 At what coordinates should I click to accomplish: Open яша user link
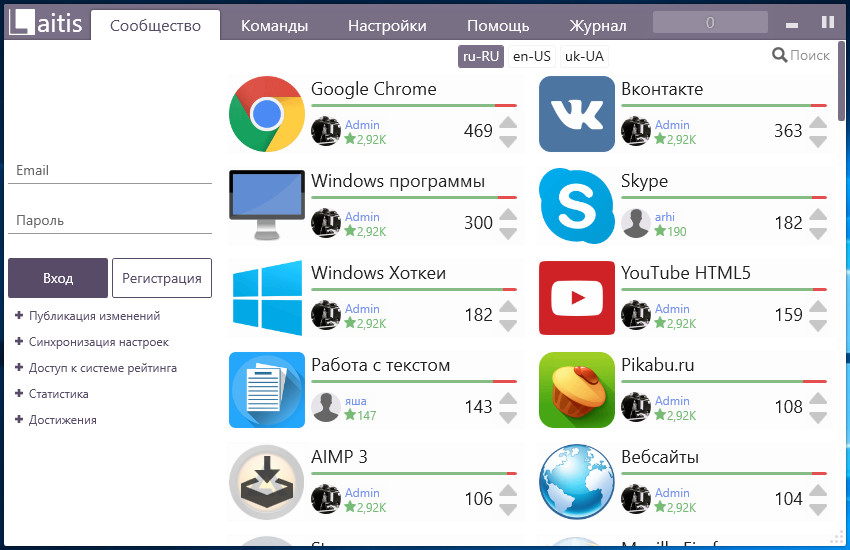click(x=356, y=401)
